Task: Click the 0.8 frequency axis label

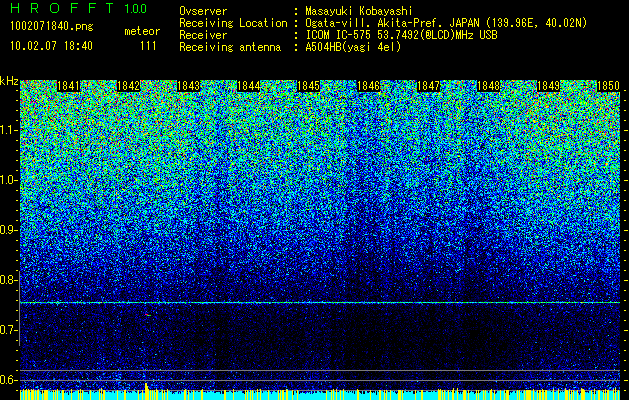Action: coord(8,280)
